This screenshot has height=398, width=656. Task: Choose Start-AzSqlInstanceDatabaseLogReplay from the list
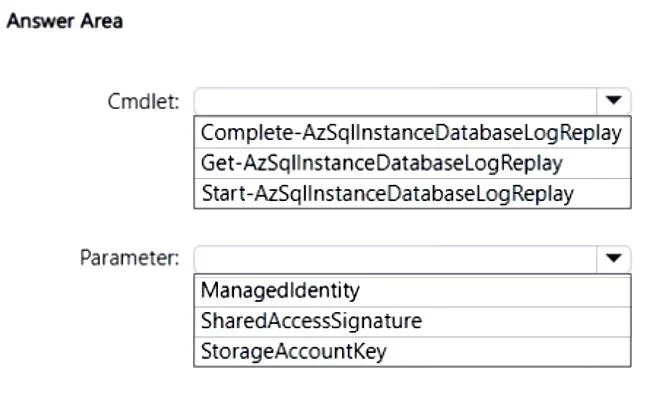[413, 193]
